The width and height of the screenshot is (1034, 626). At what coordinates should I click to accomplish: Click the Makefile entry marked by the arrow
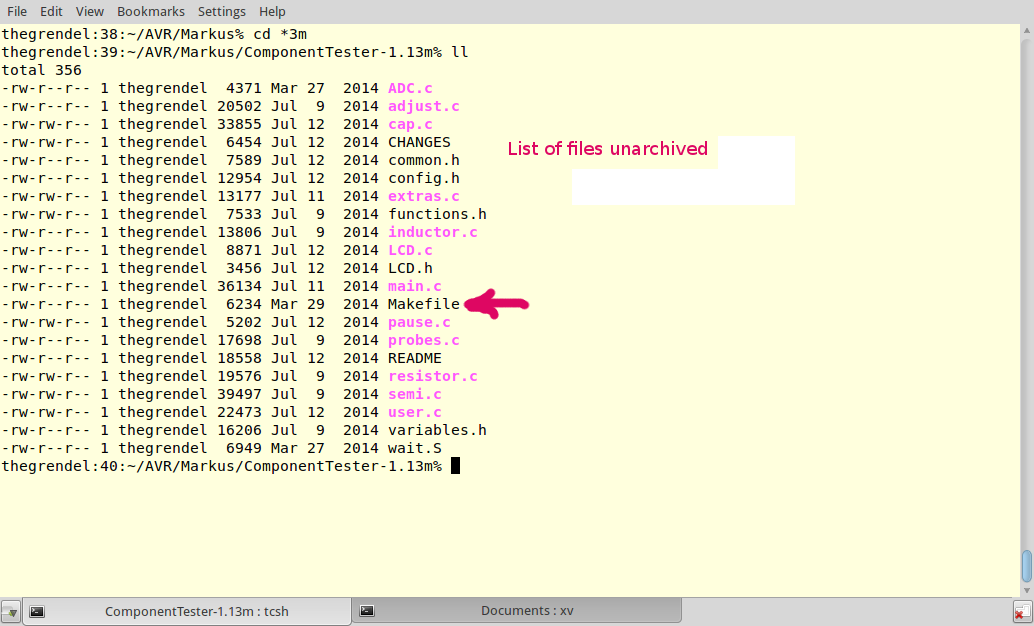click(x=423, y=304)
